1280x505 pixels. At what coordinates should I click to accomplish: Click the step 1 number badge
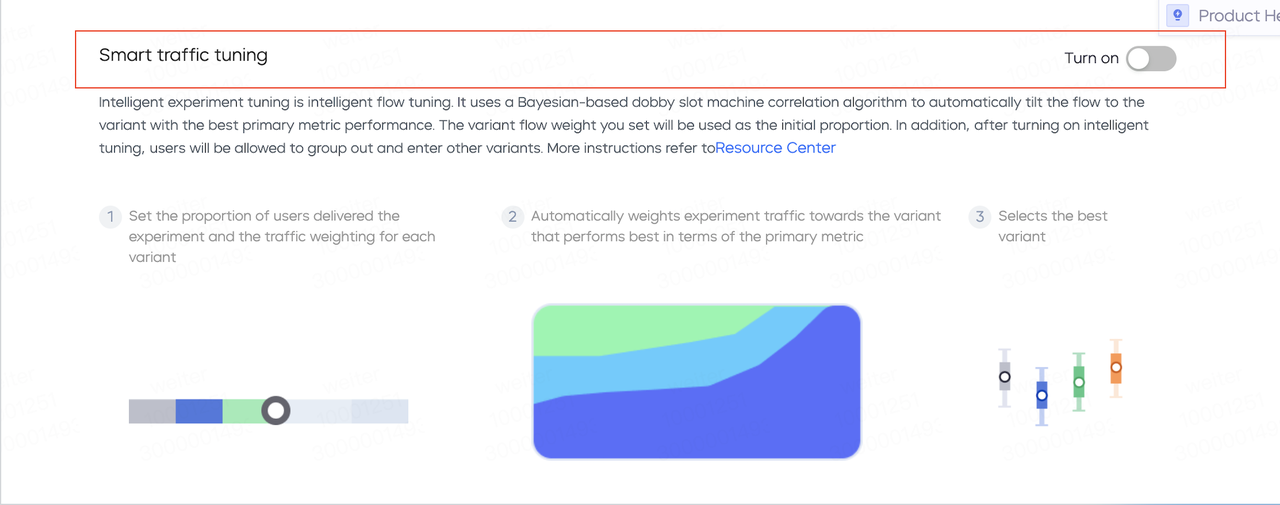click(110, 216)
